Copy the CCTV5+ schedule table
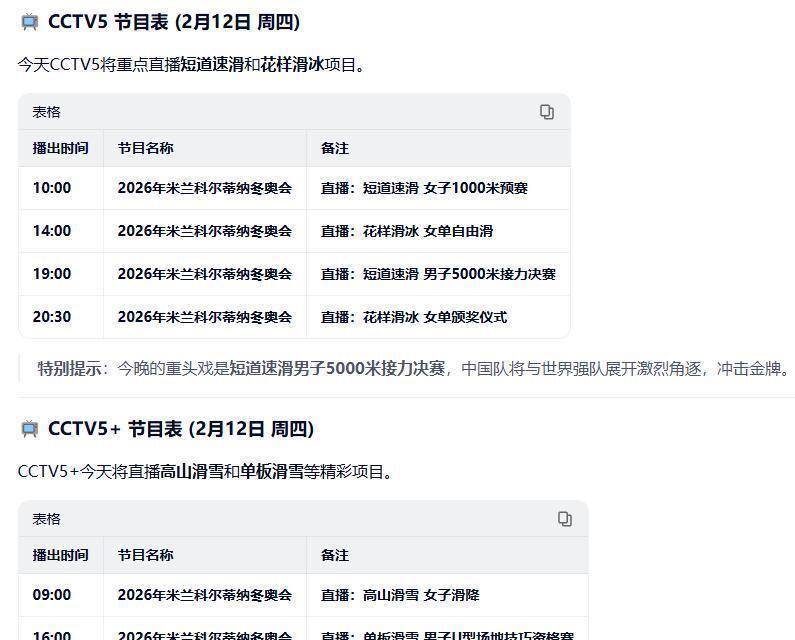Screen dimensions: 795x640 click(565, 519)
